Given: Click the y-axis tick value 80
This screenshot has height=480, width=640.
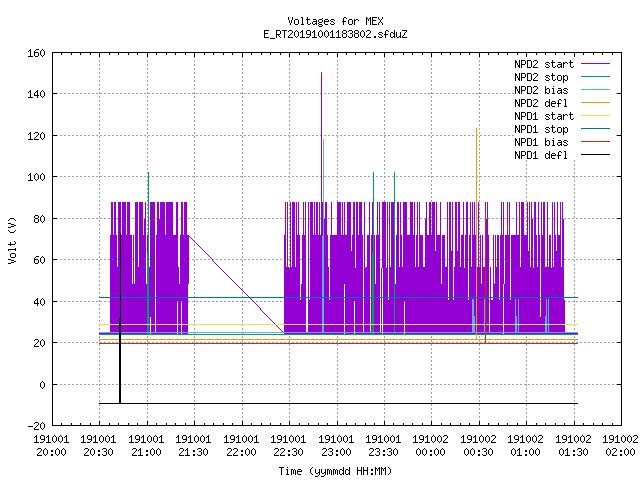Looking at the screenshot, I should click(39, 219).
